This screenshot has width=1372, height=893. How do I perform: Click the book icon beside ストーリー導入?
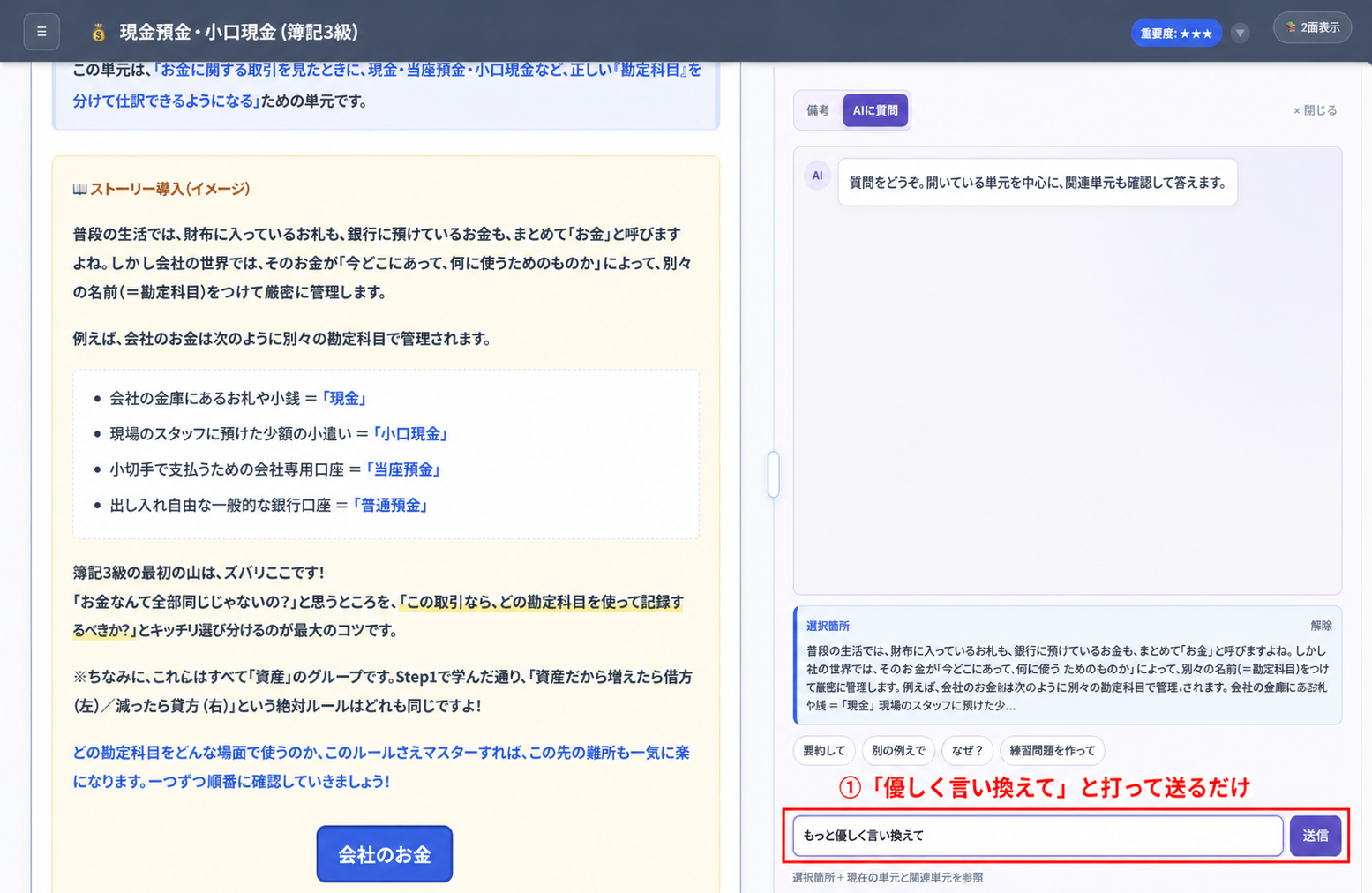click(79, 189)
